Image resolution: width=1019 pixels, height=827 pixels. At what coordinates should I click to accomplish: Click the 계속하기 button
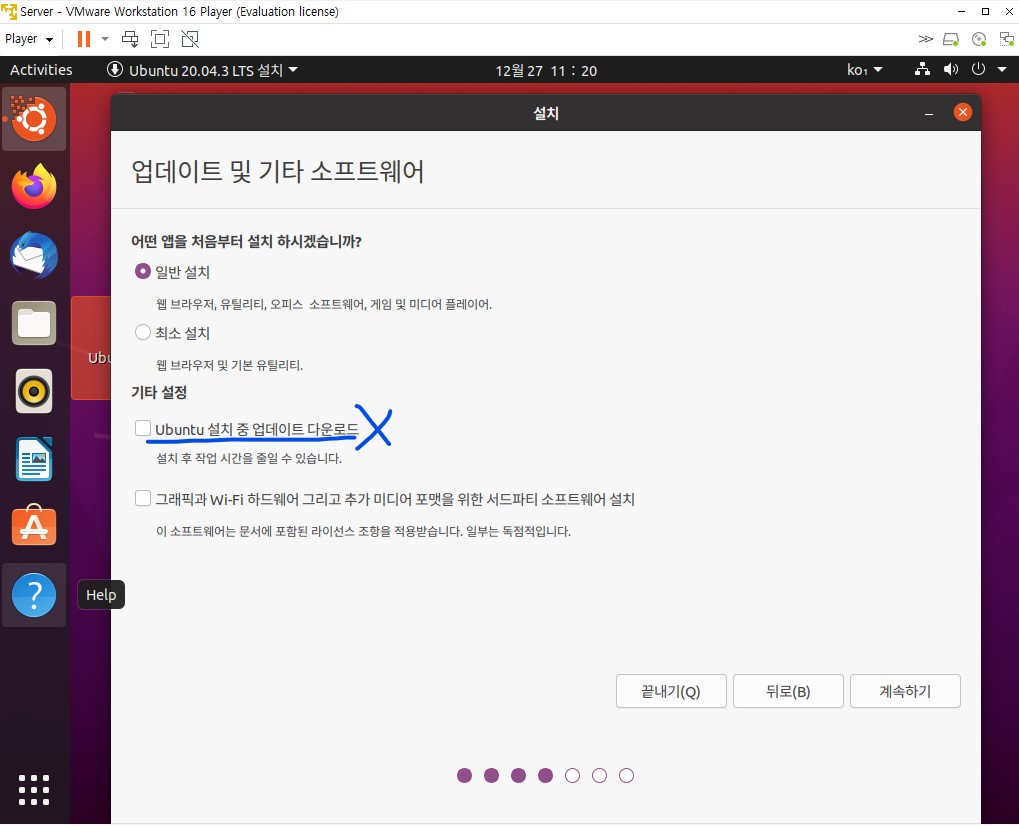tap(905, 691)
